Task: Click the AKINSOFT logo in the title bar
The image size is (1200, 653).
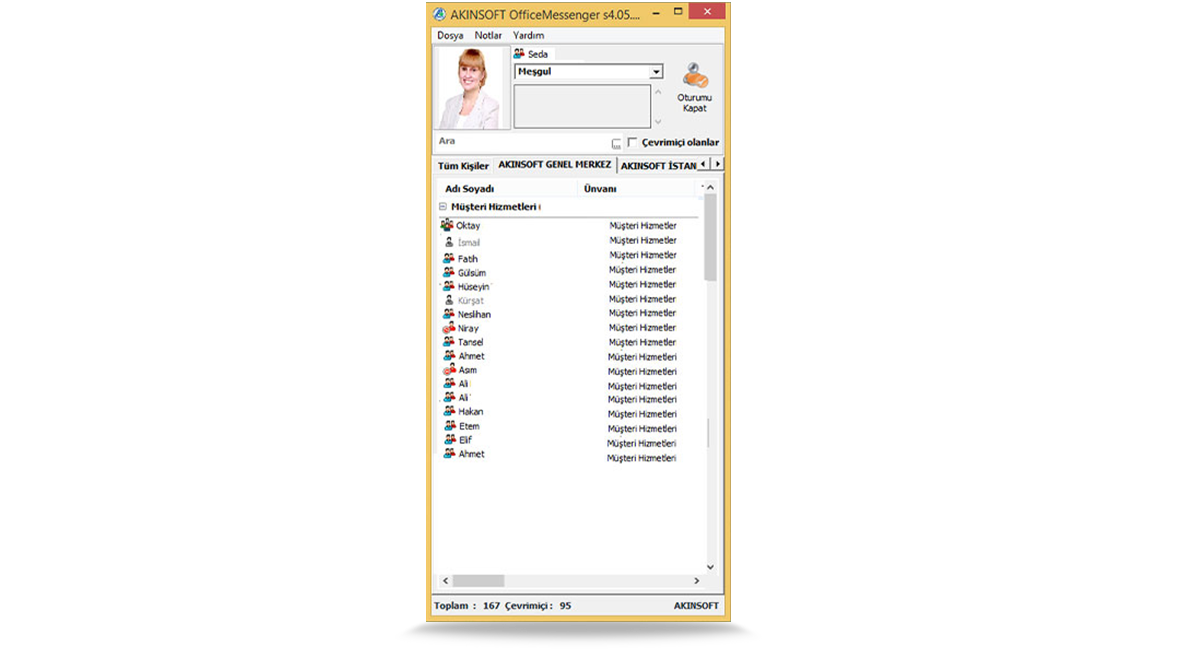Action: (x=441, y=11)
